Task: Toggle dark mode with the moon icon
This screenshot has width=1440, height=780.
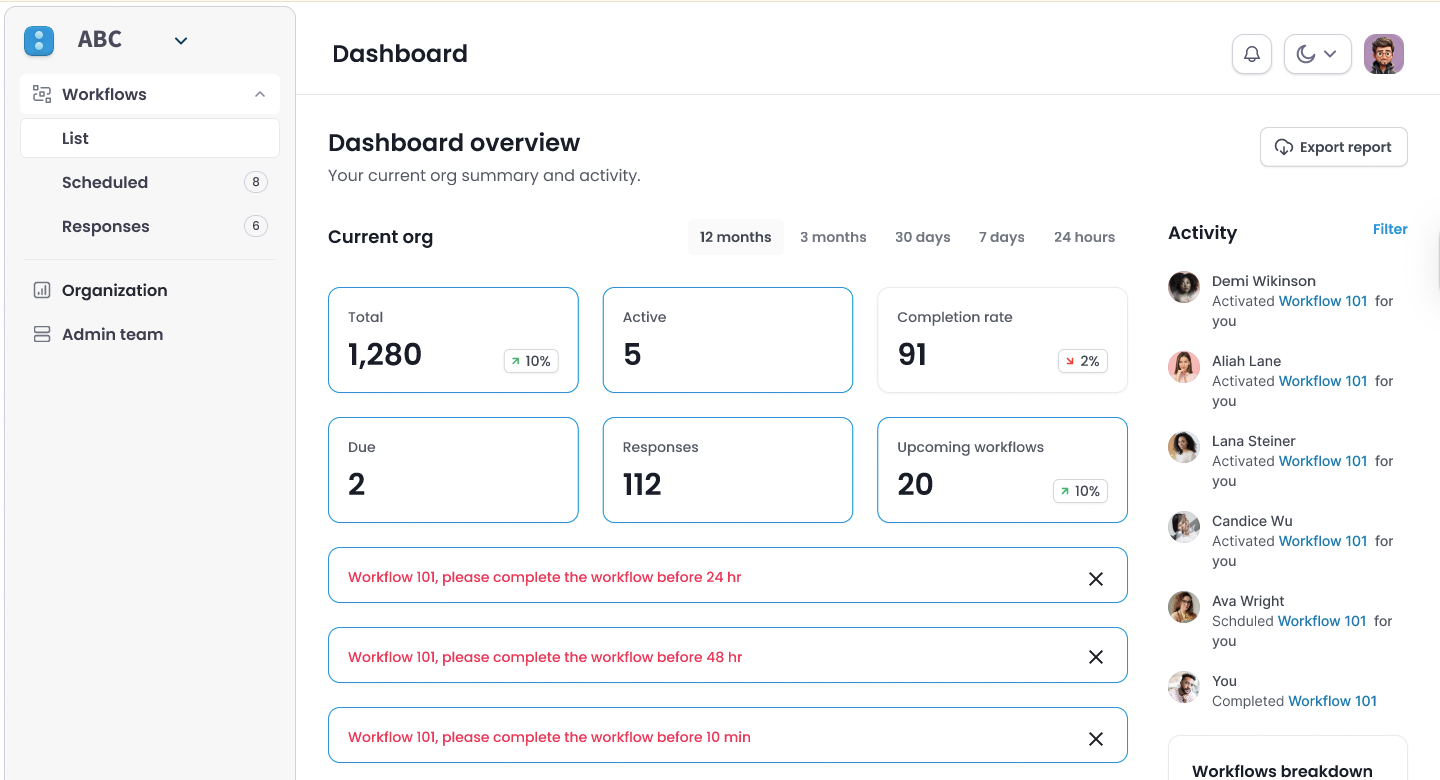Action: pyautogui.click(x=1308, y=54)
